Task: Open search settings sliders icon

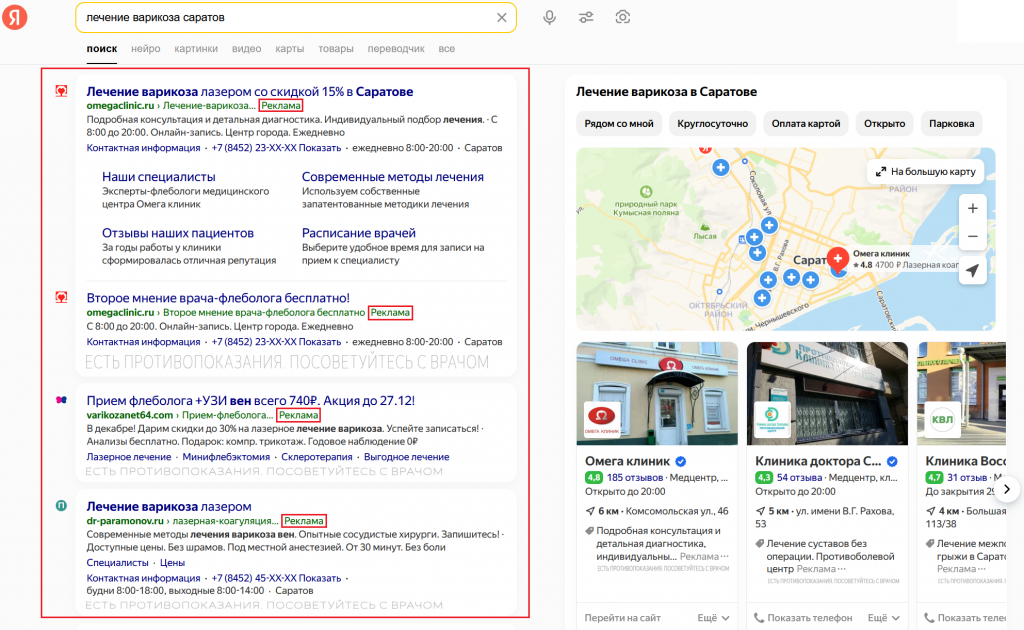Action: (x=586, y=18)
